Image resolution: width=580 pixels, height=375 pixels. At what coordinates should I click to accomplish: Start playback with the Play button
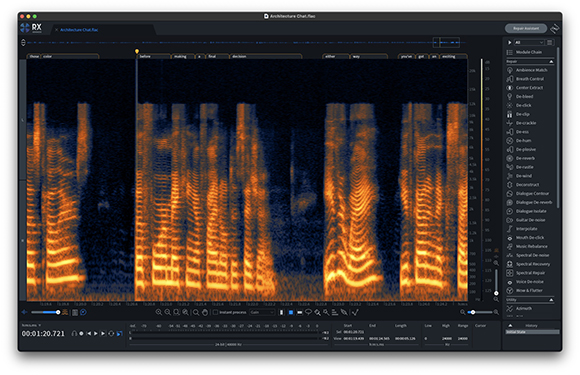pos(96,334)
